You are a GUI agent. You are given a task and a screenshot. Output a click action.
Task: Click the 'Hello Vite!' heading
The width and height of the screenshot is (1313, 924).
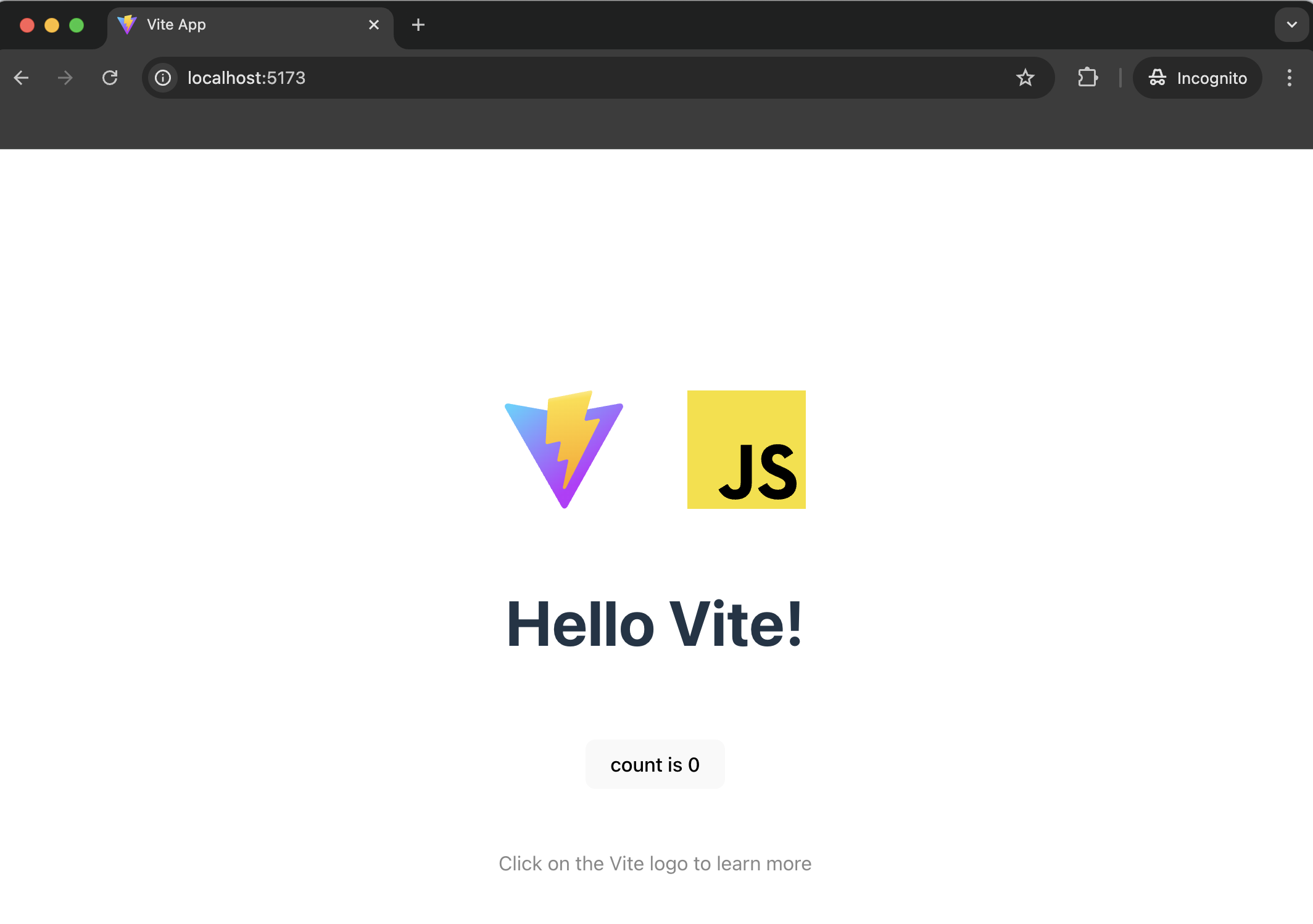click(x=655, y=624)
